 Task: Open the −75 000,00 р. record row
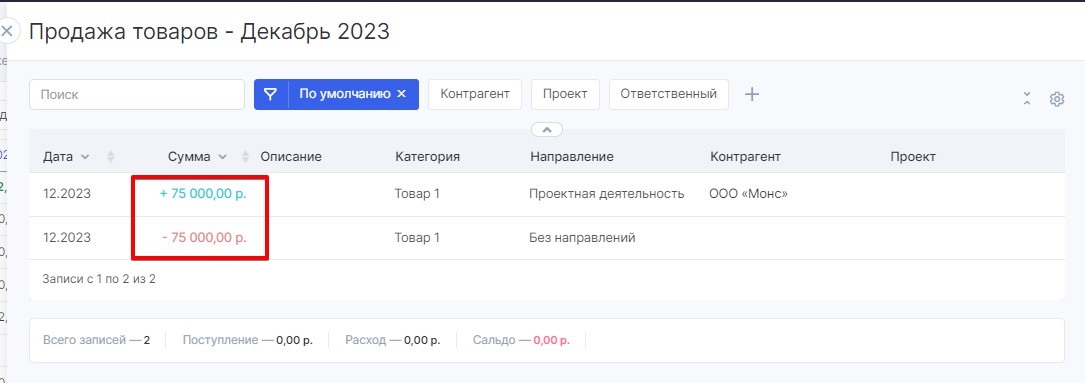click(547, 238)
